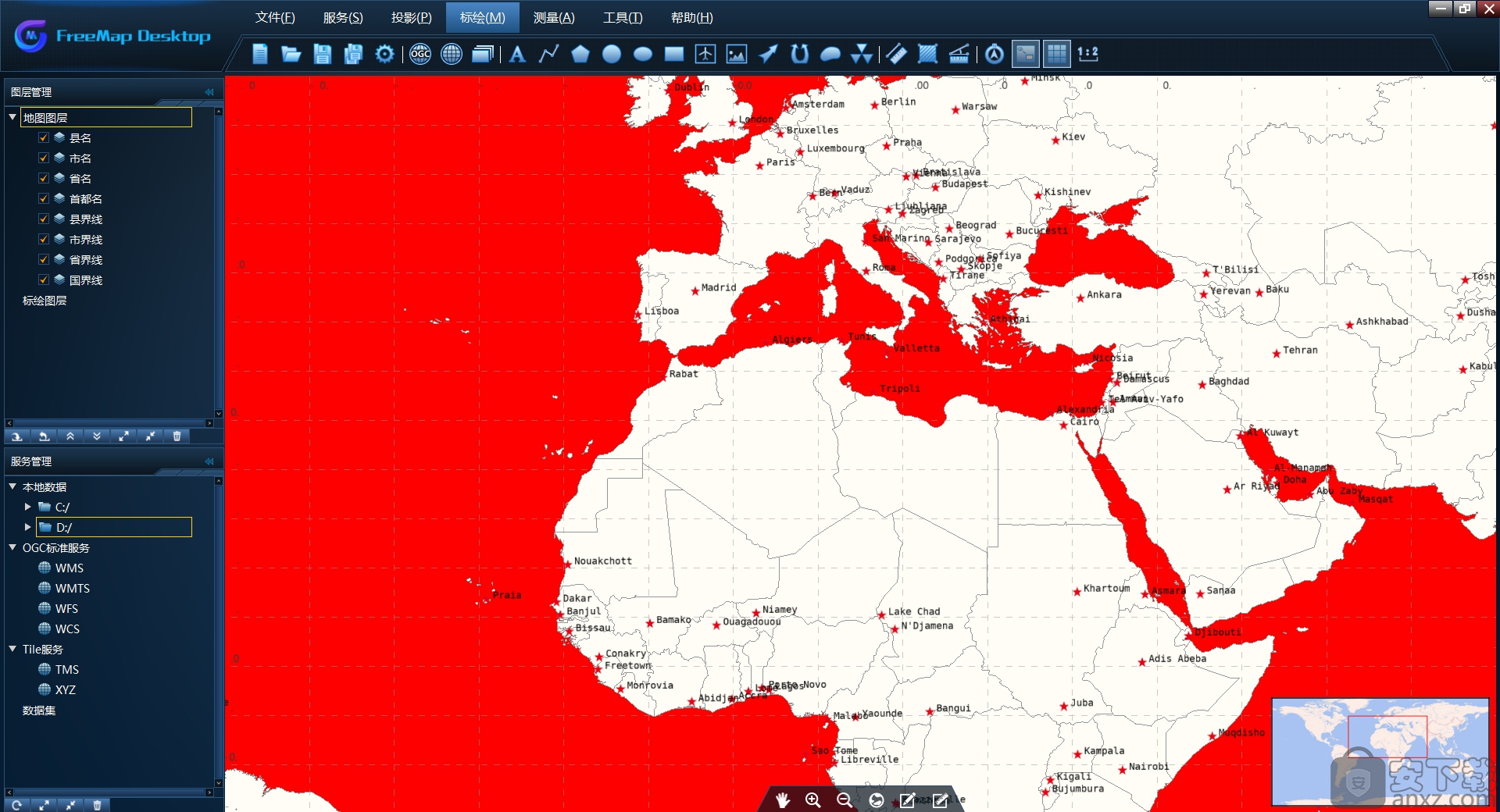Click the open folder toolbar icon

coord(291,54)
